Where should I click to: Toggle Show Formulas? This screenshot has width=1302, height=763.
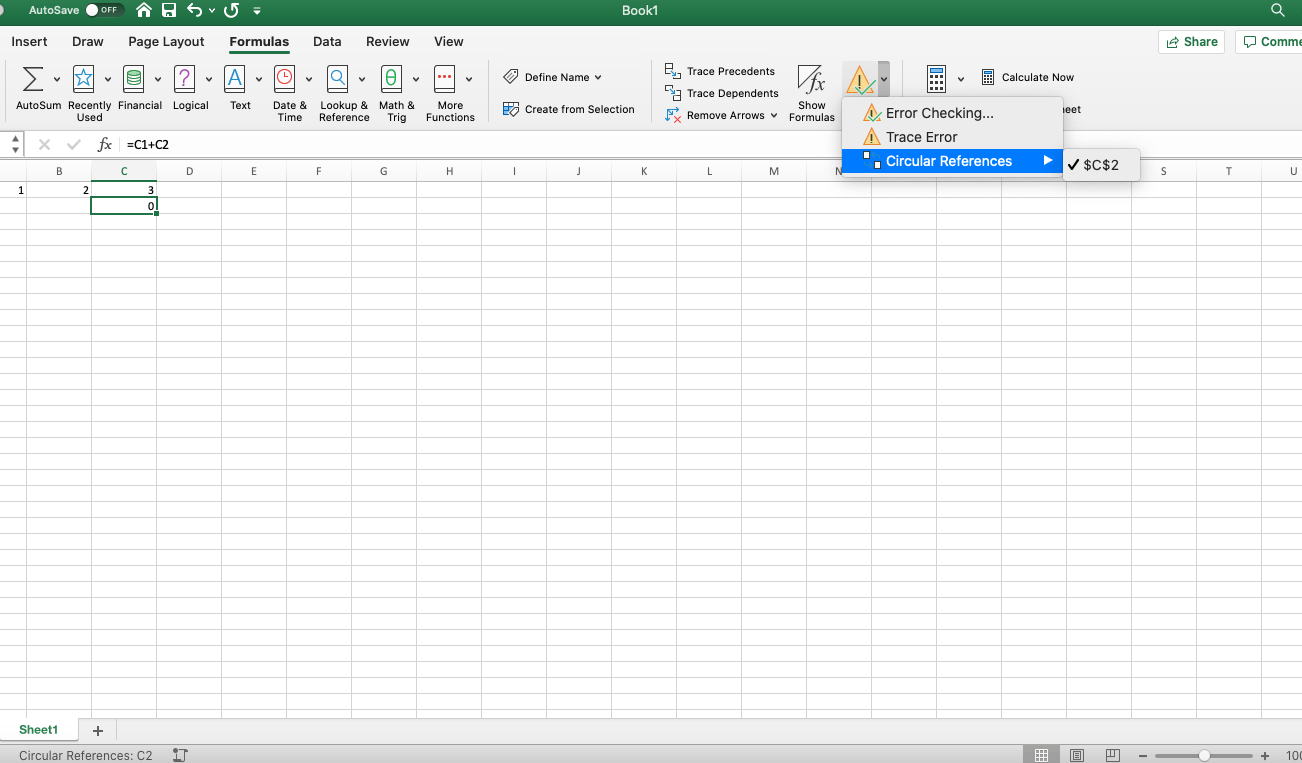(x=811, y=94)
